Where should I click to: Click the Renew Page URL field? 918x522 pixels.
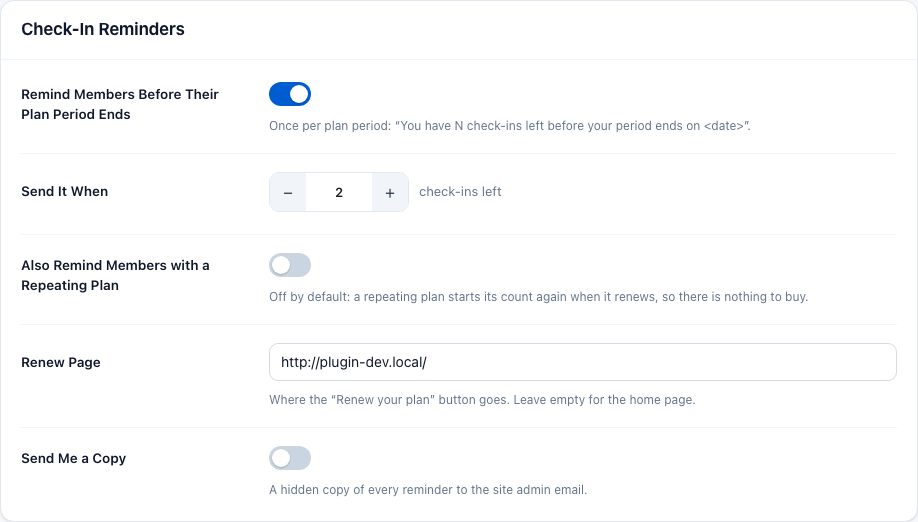583,362
